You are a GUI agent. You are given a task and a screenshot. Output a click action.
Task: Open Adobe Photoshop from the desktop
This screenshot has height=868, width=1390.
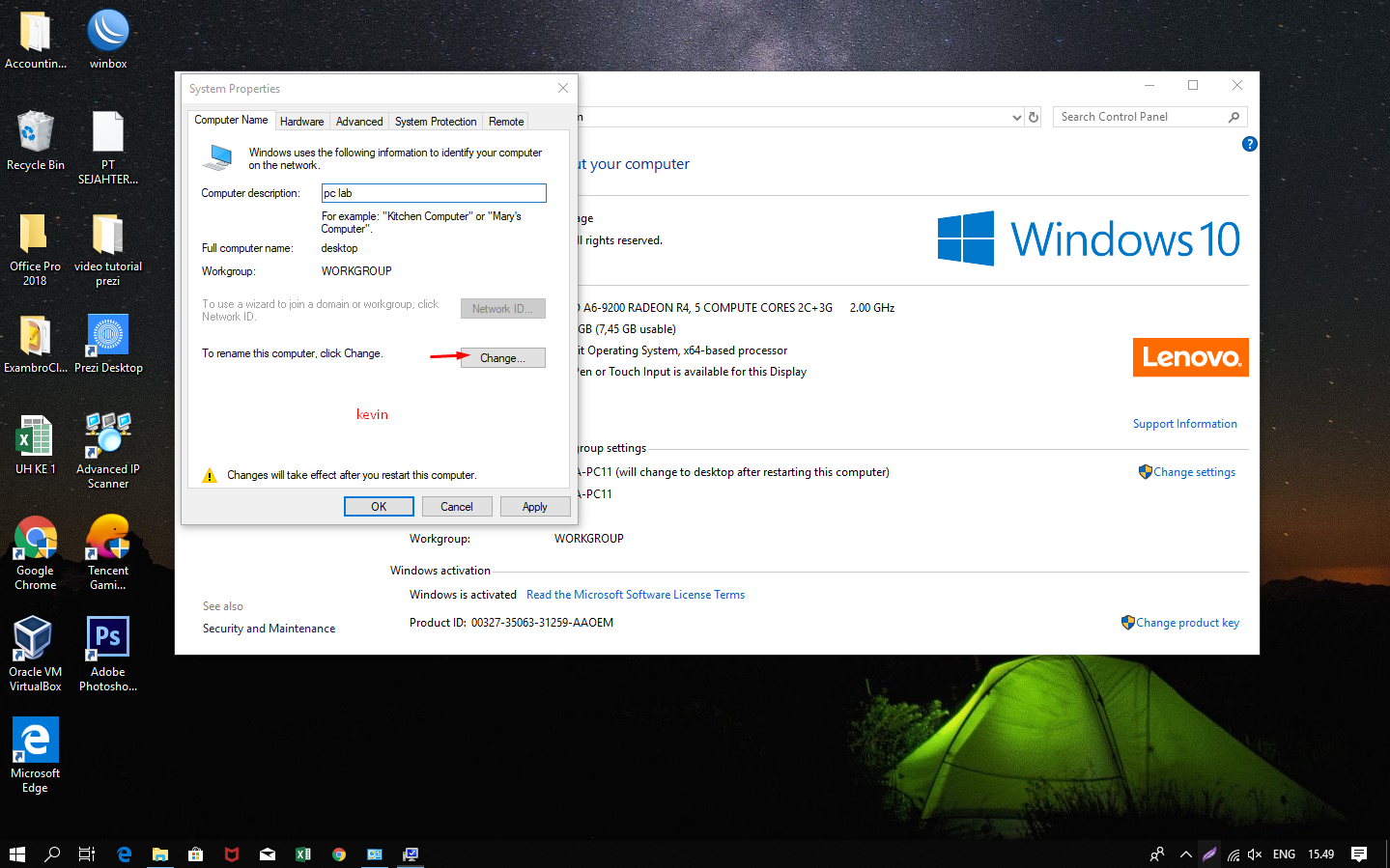(106, 637)
